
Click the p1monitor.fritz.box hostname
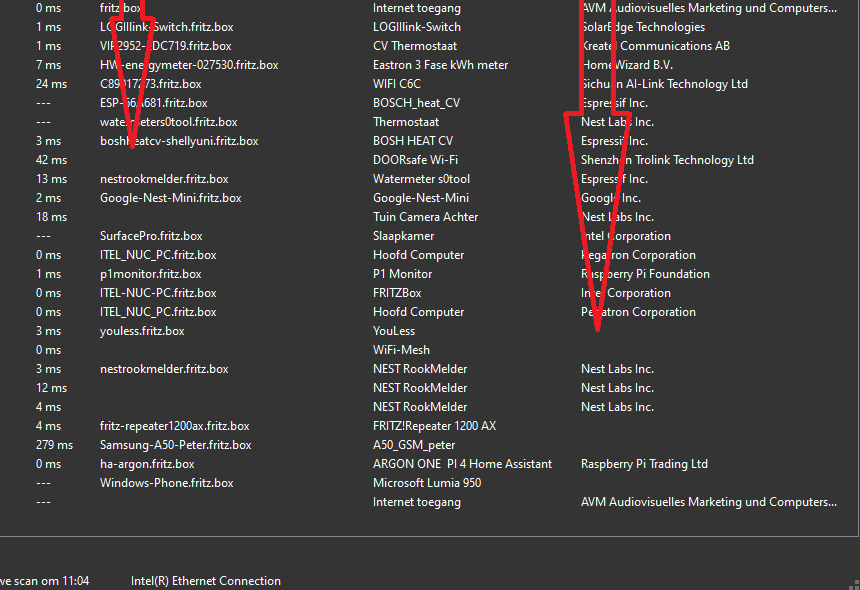[151, 274]
